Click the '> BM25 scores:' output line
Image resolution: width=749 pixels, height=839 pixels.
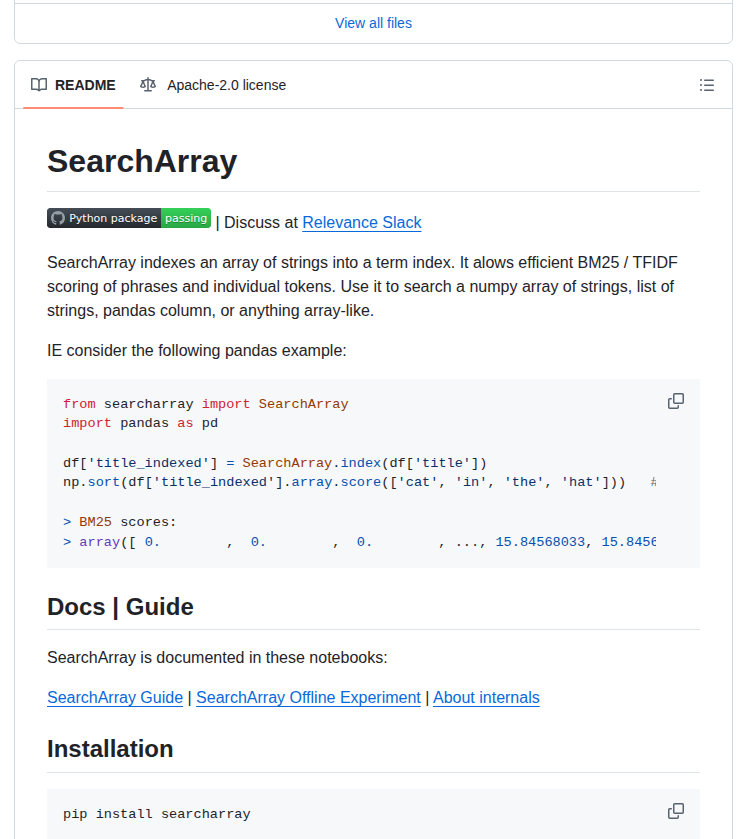point(120,522)
